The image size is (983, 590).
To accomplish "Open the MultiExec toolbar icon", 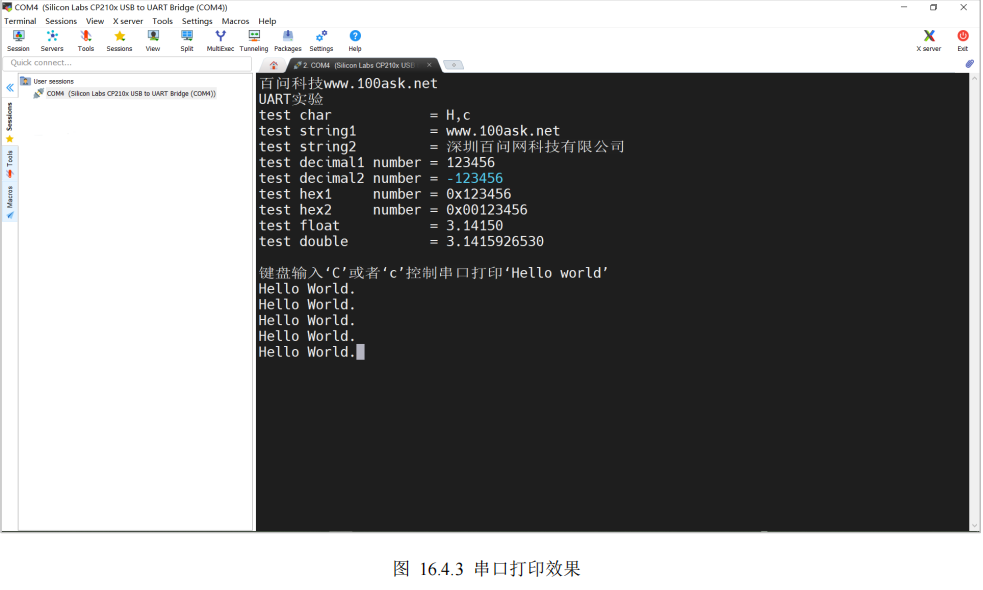I will [x=220, y=41].
